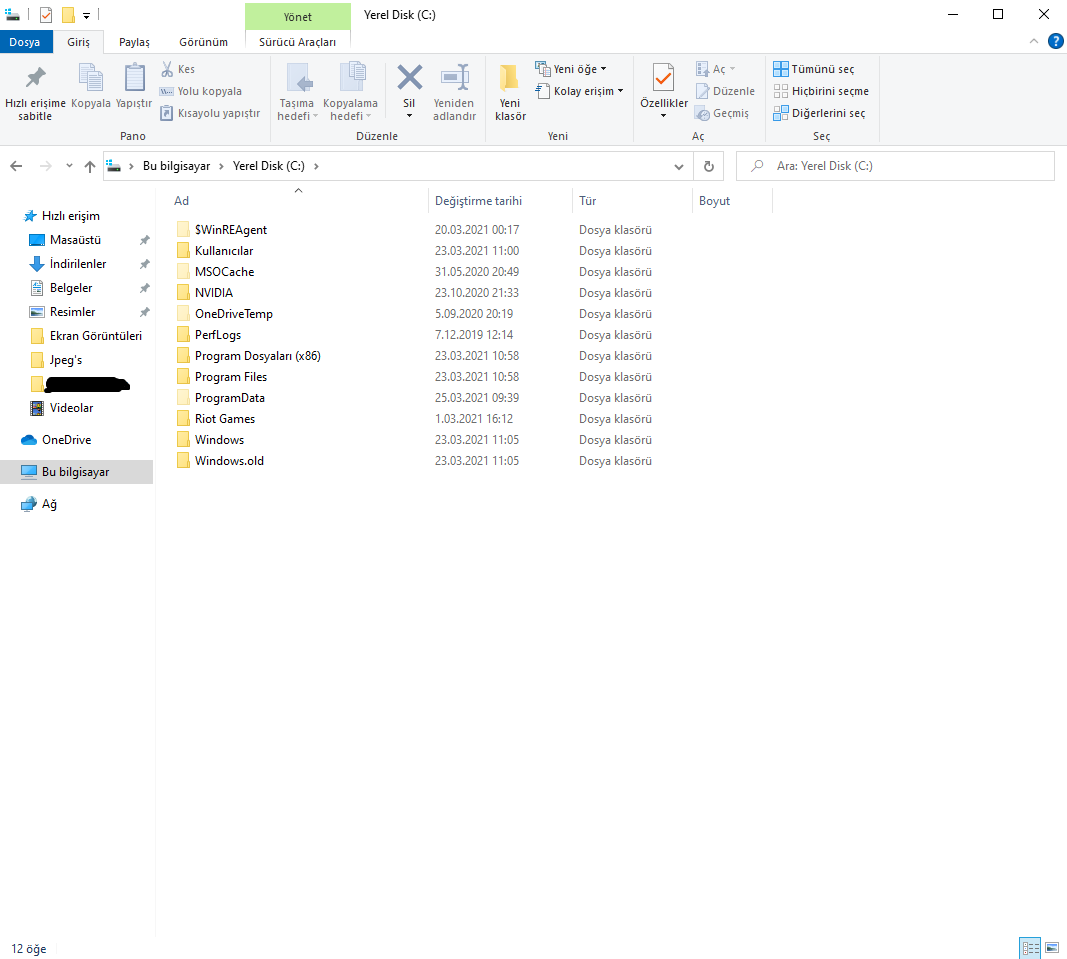Switch to the Paylaş tab

tap(134, 42)
